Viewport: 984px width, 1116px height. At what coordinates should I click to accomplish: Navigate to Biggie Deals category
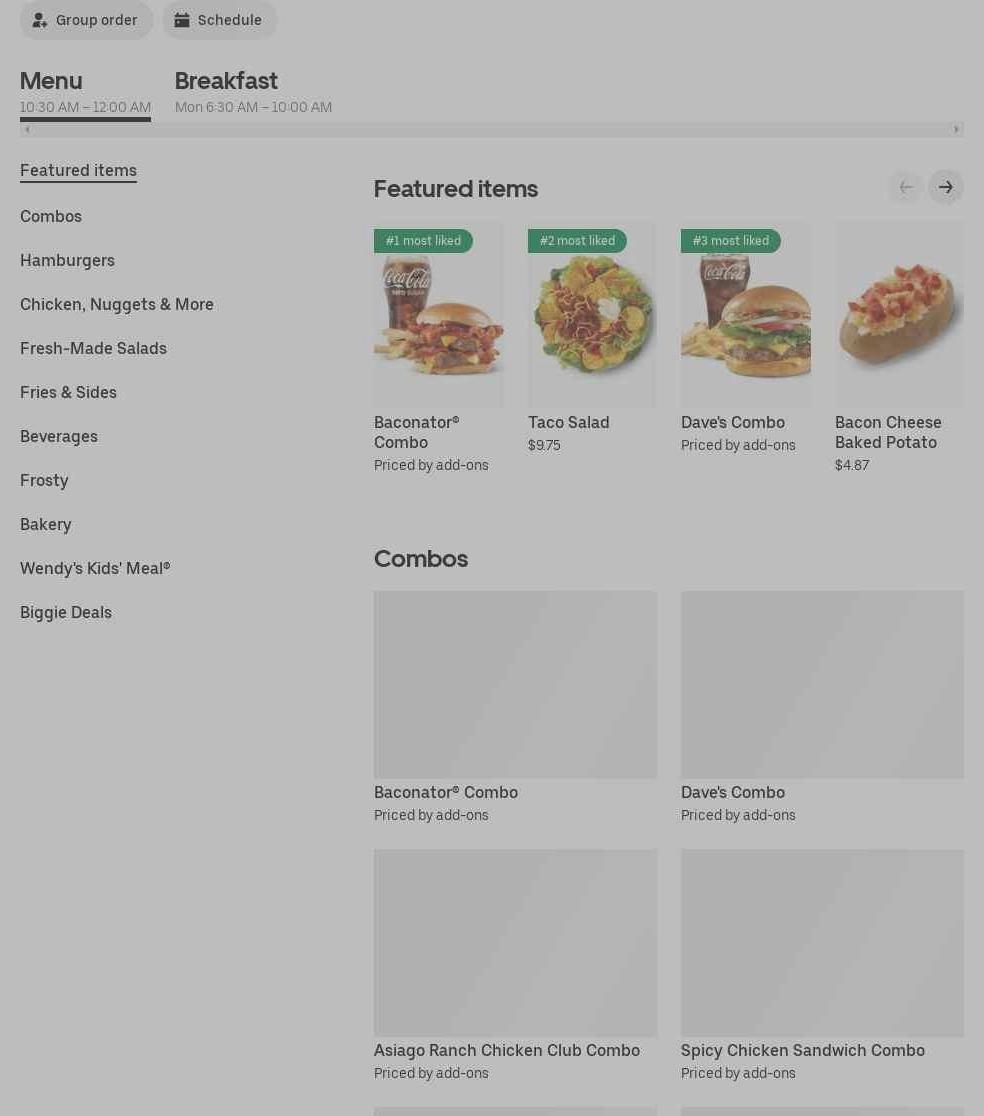pos(66,613)
